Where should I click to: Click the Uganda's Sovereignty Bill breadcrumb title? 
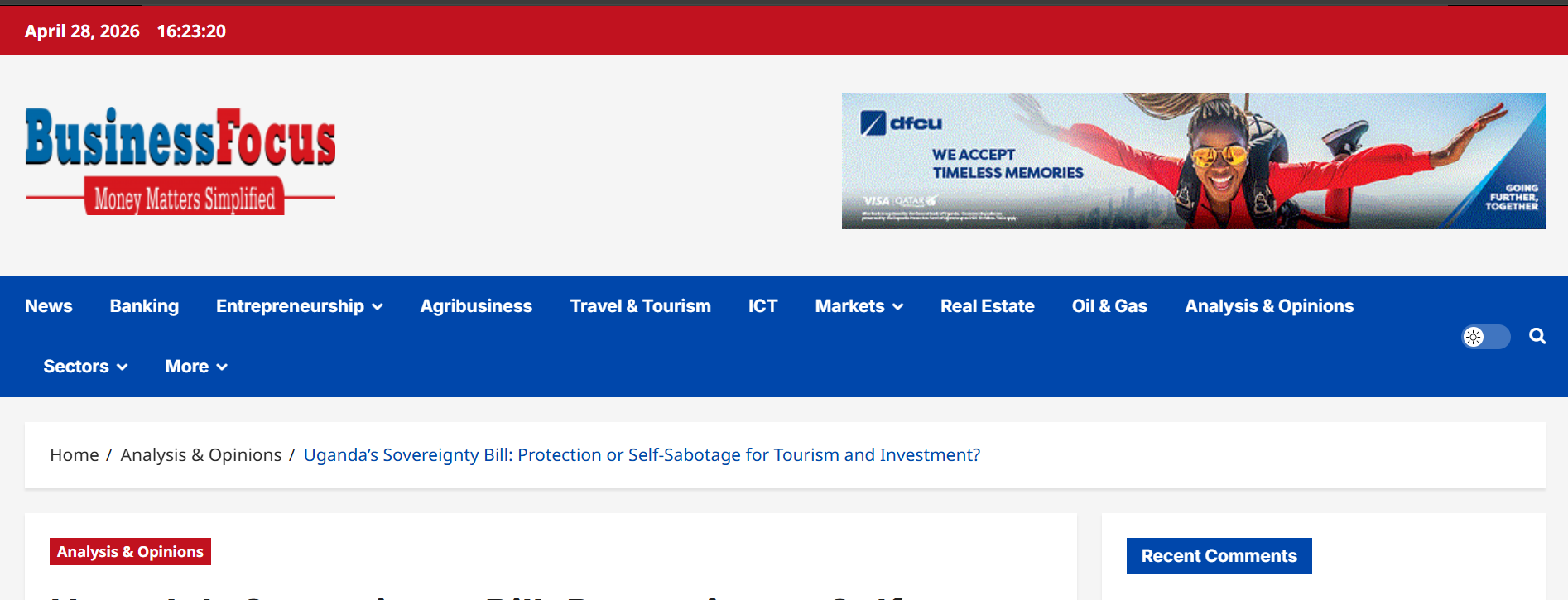[642, 455]
